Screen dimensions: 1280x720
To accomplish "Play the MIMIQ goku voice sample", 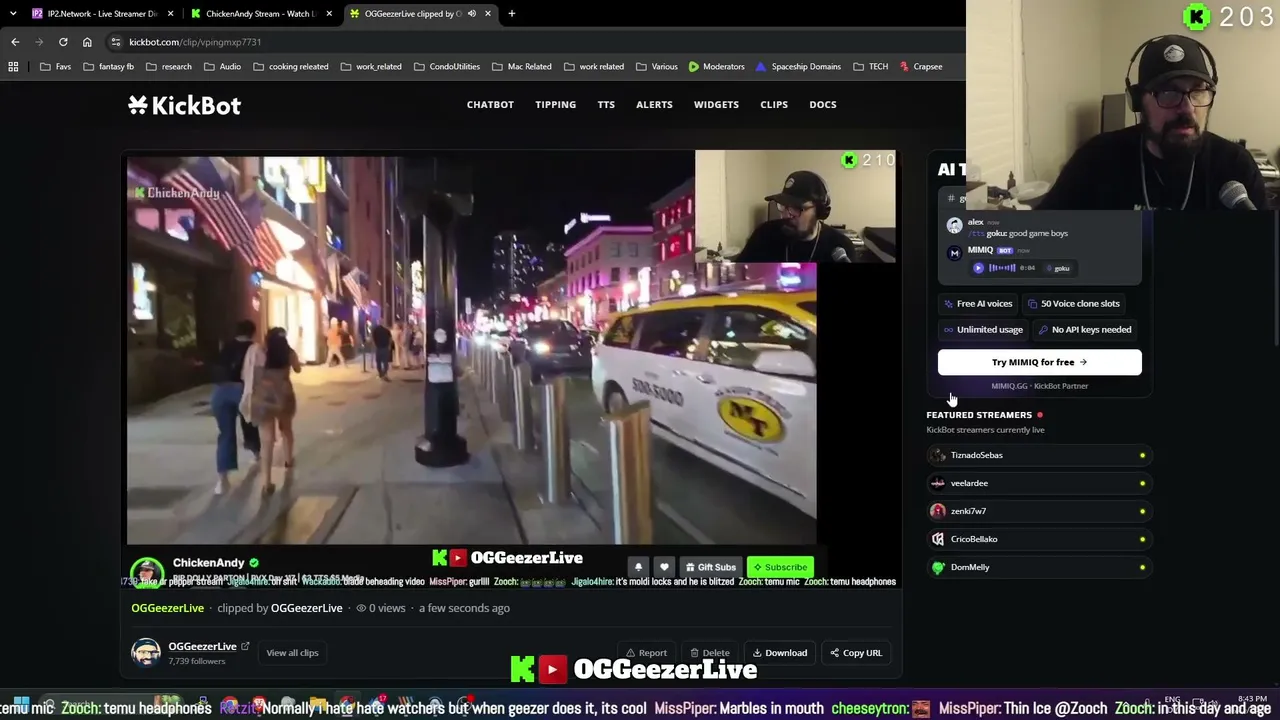I will coord(978,268).
